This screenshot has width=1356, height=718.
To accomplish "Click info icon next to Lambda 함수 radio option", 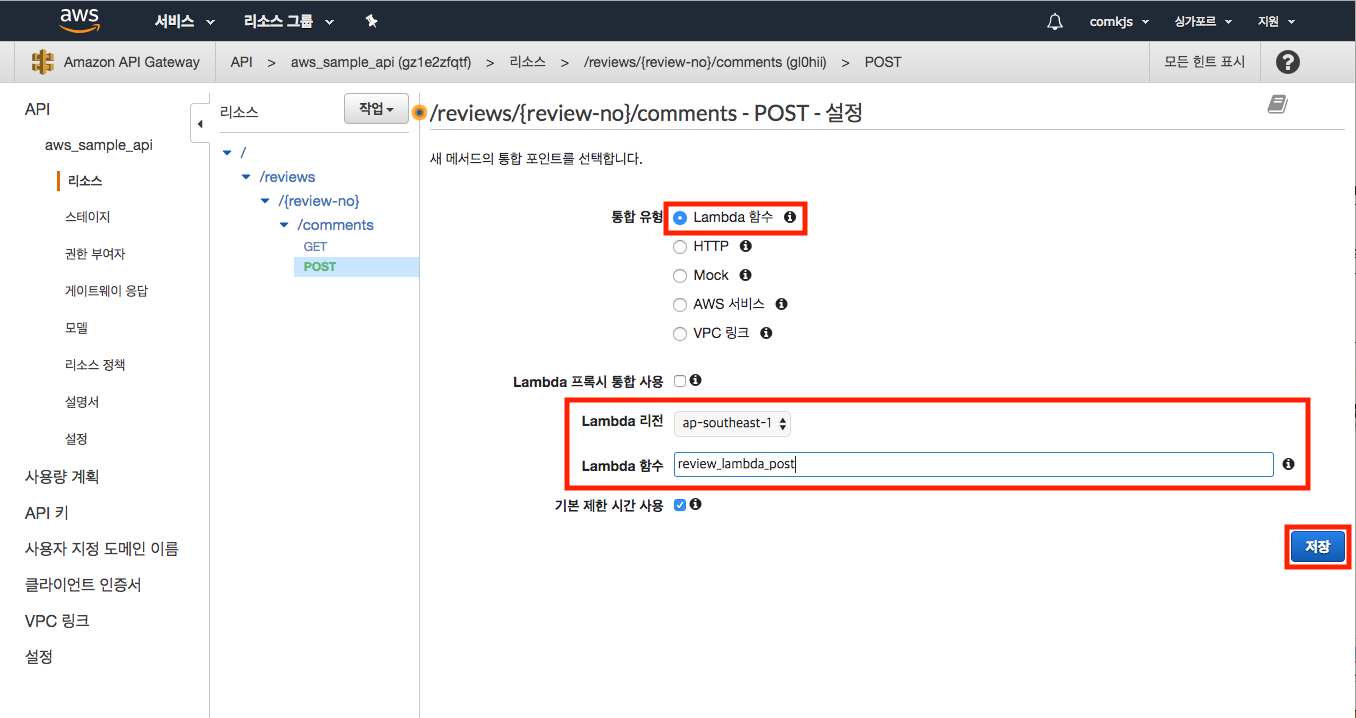I will (x=789, y=217).
